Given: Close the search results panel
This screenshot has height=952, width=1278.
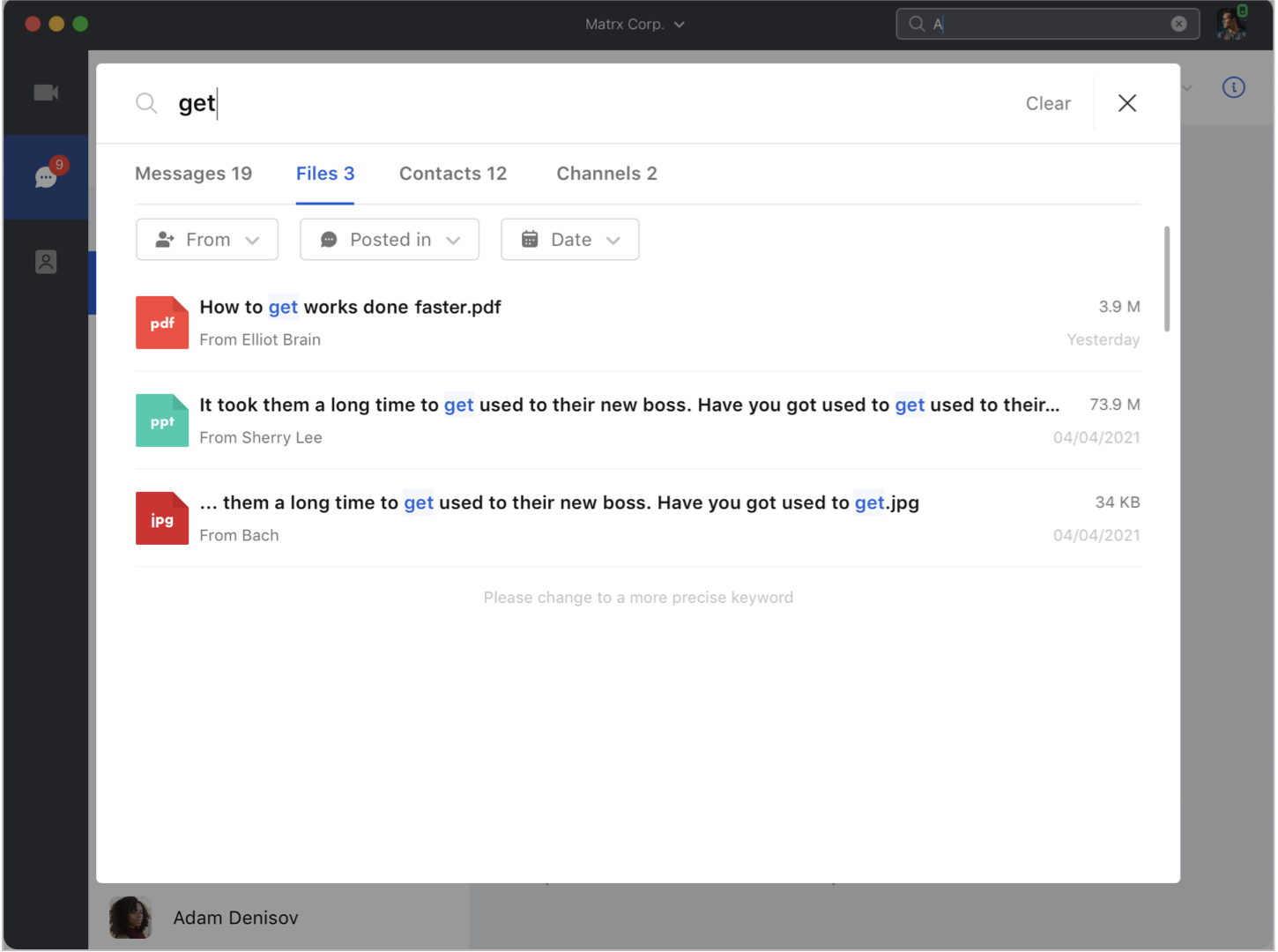Looking at the screenshot, I should tap(1126, 103).
